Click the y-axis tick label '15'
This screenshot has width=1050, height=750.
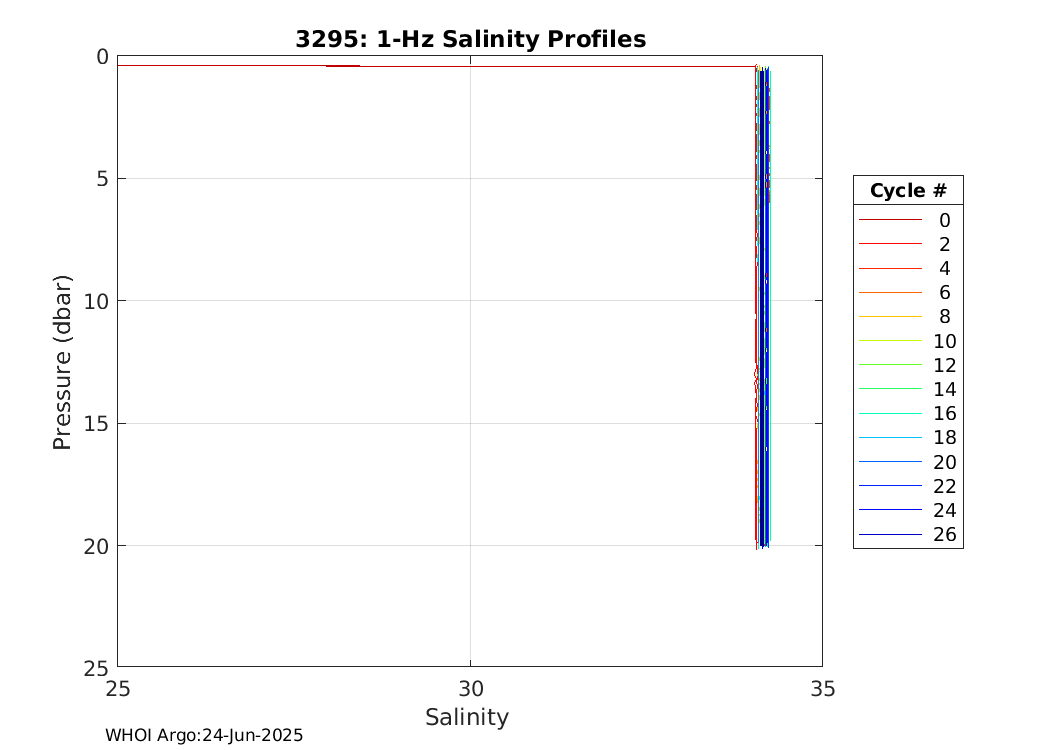click(96, 424)
